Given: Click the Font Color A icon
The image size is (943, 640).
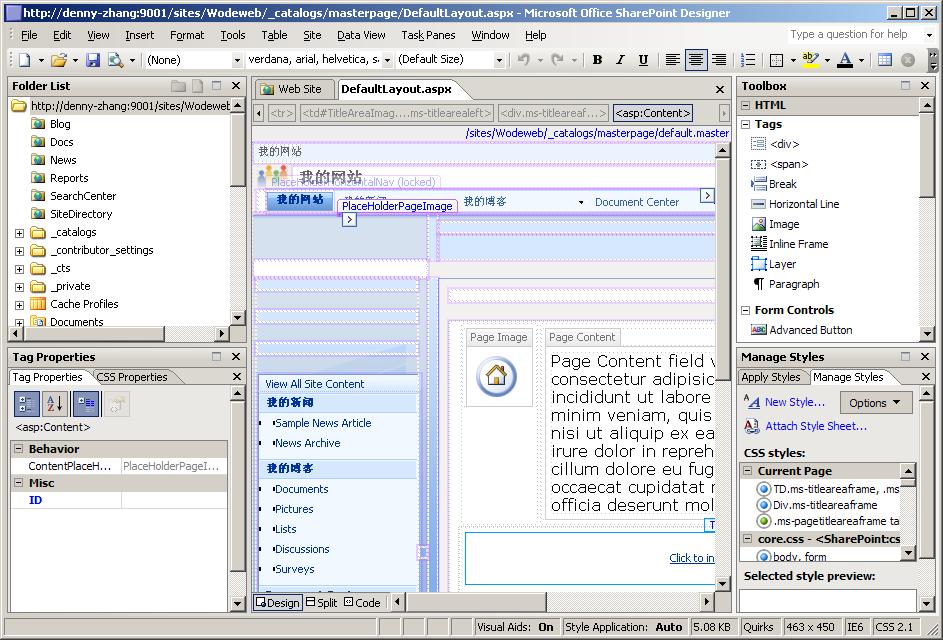Looking at the screenshot, I should point(845,60).
